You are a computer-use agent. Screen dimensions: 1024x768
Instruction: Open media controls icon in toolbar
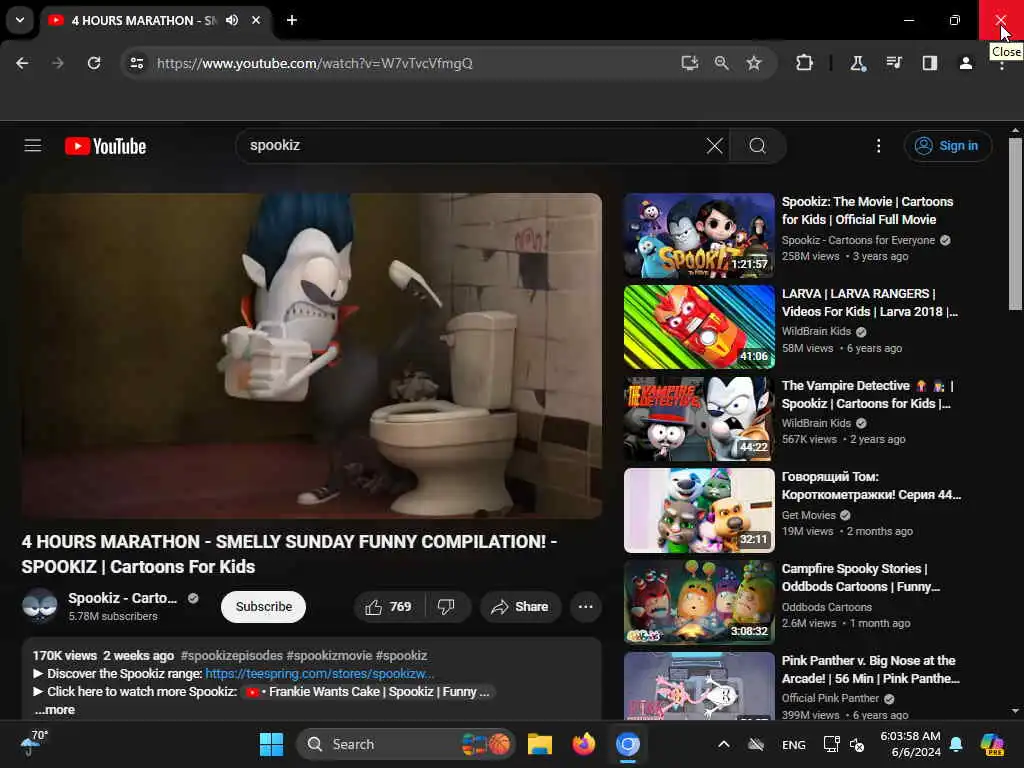(894, 63)
